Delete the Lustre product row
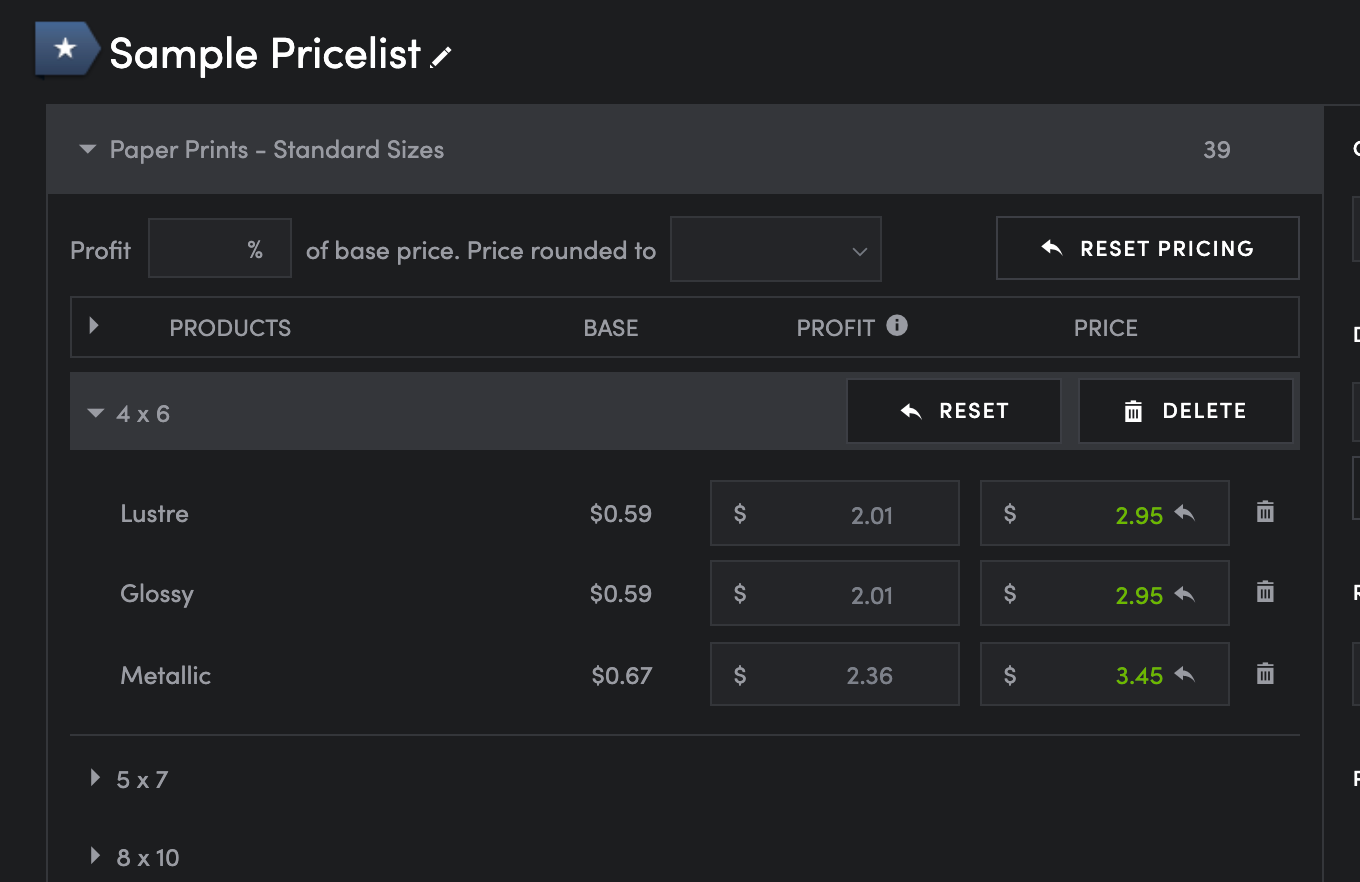This screenshot has height=882, width=1360. pos(1265,512)
